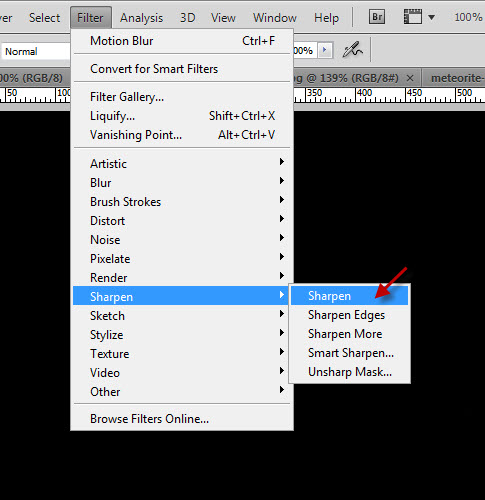
Task: Open the Help menu
Action: pyautogui.click(x=326, y=18)
